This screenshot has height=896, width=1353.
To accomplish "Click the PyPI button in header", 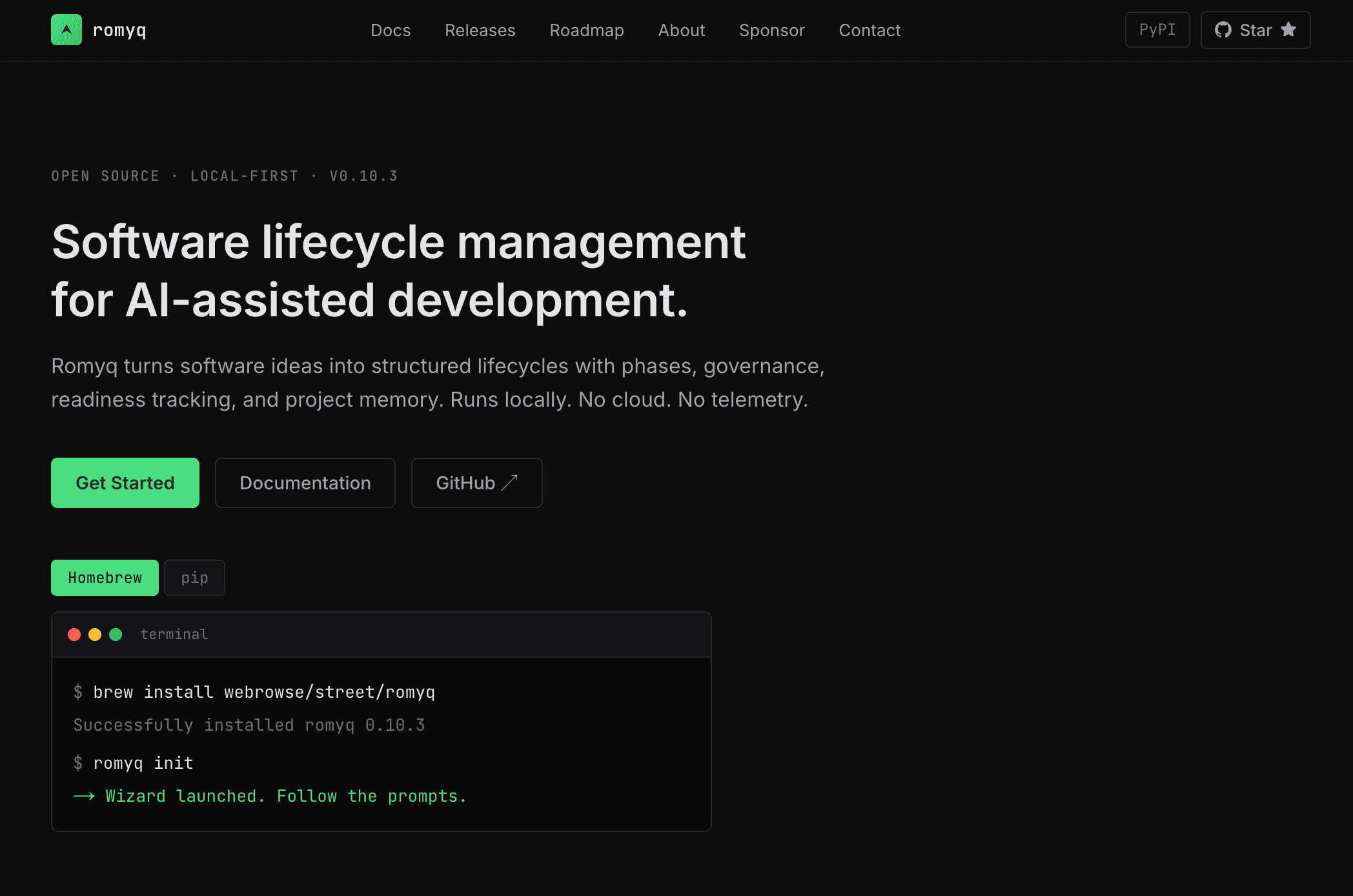I will (x=1157, y=30).
